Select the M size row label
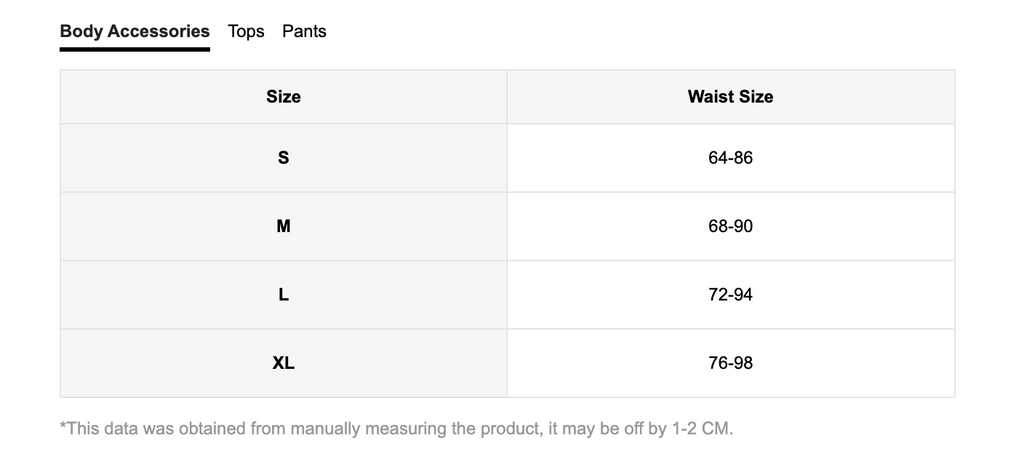 [x=283, y=226]
